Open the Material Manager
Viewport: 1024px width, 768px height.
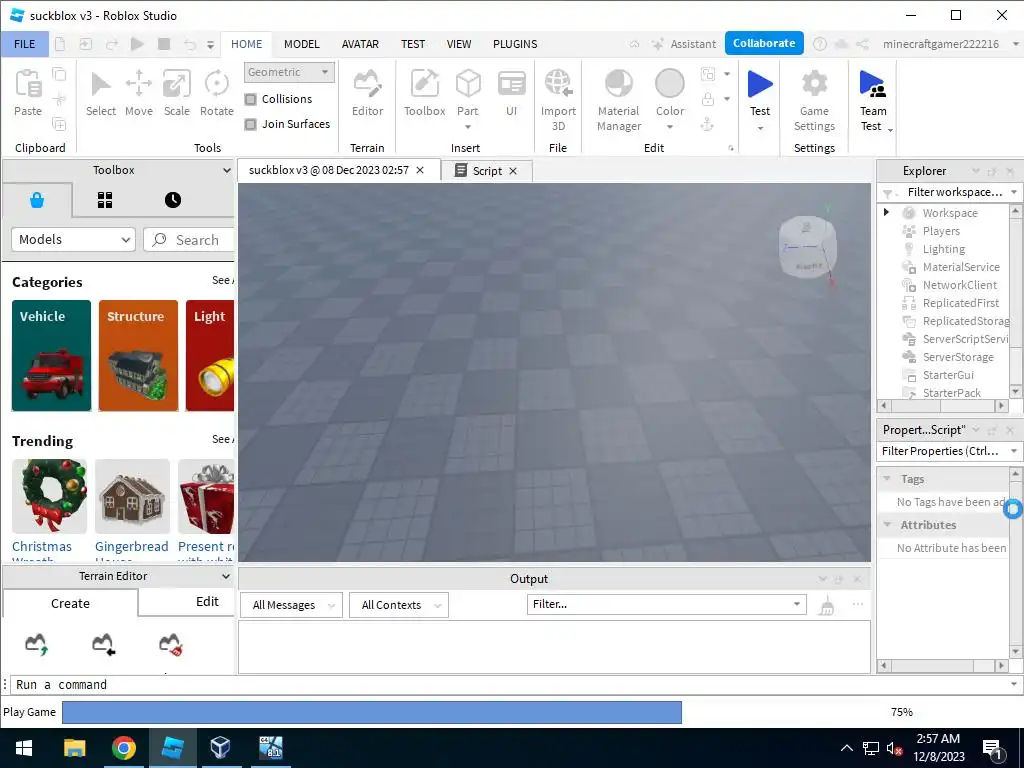pyautogui.click(x=618, y=100)
